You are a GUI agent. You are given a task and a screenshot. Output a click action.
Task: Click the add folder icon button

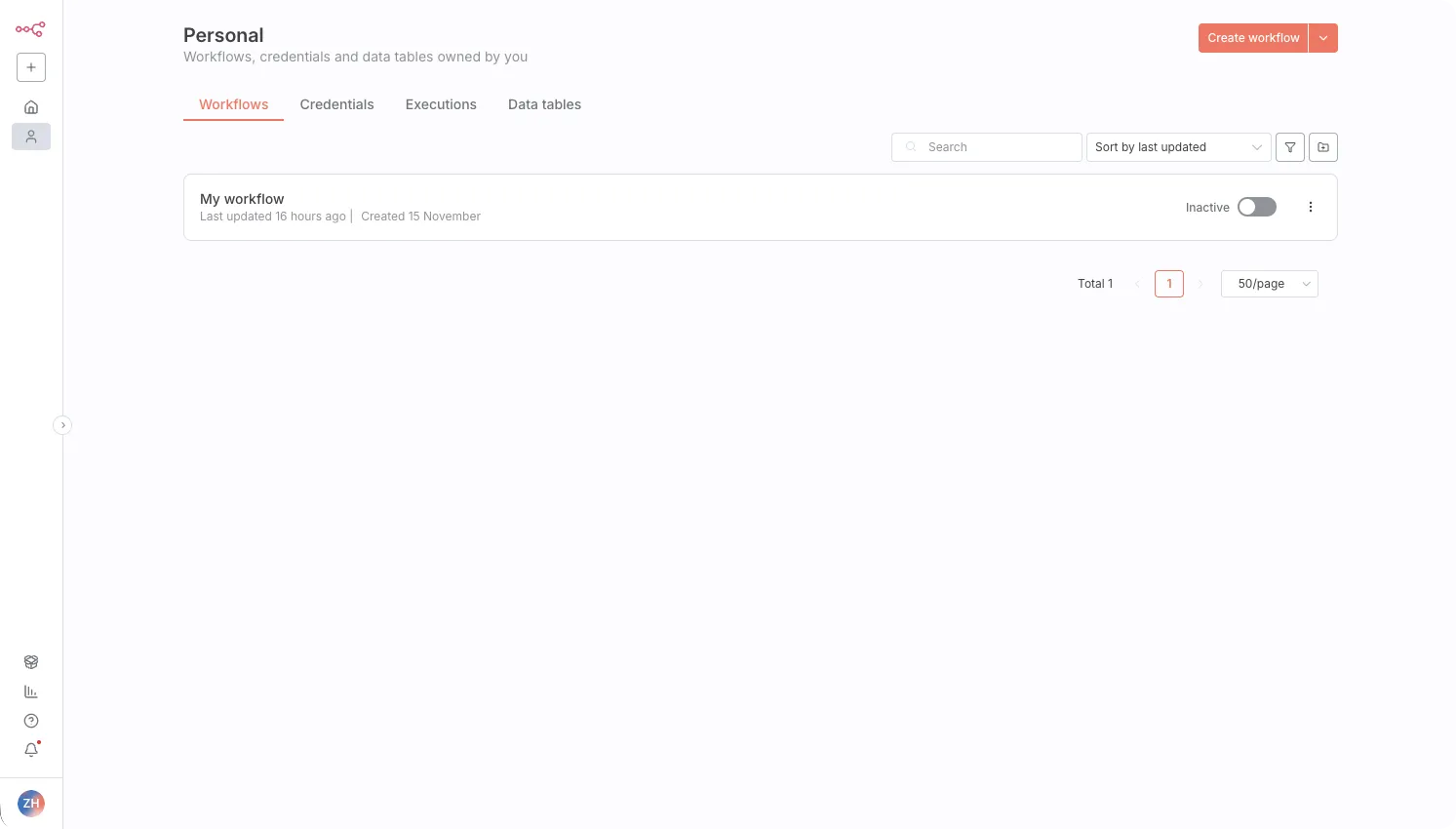pos(1323,147)
